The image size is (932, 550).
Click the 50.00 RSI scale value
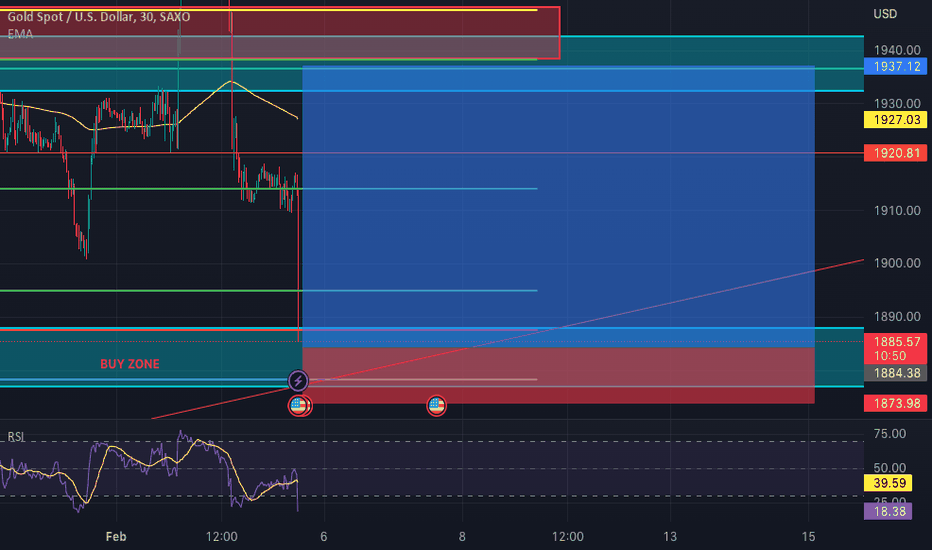[x=890, y=468]
